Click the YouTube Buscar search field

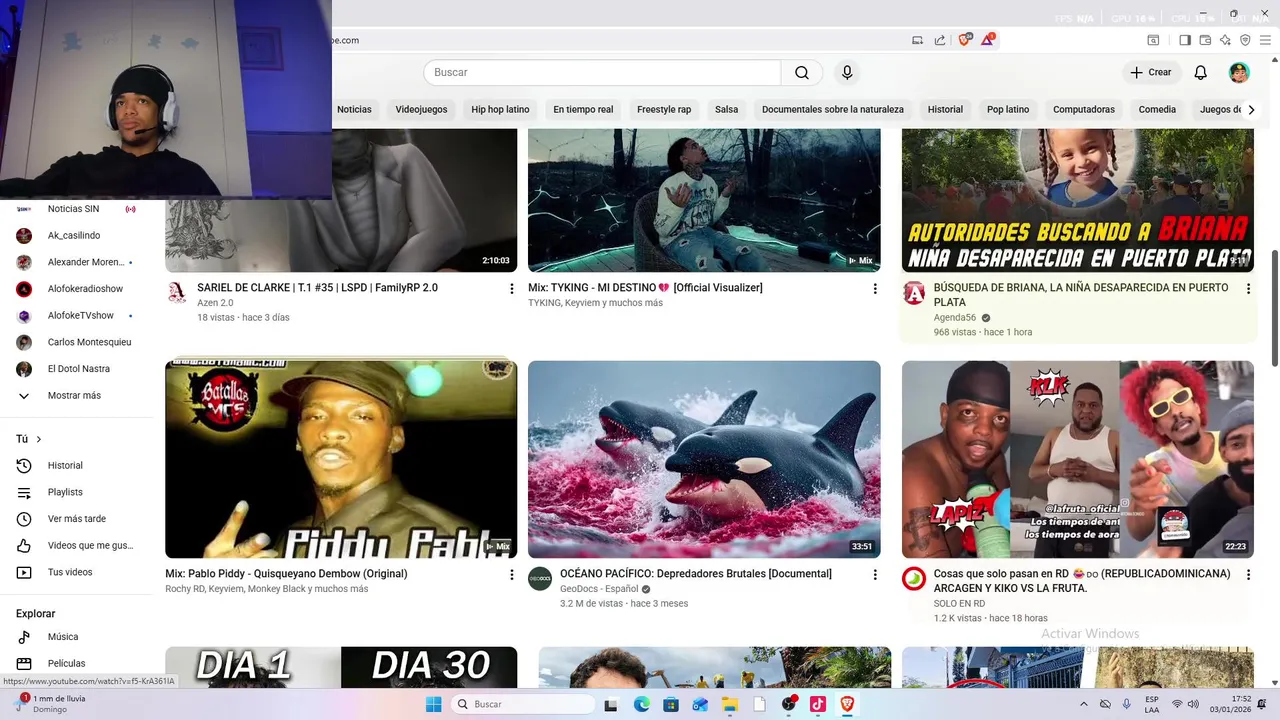(x=602, y=72)
